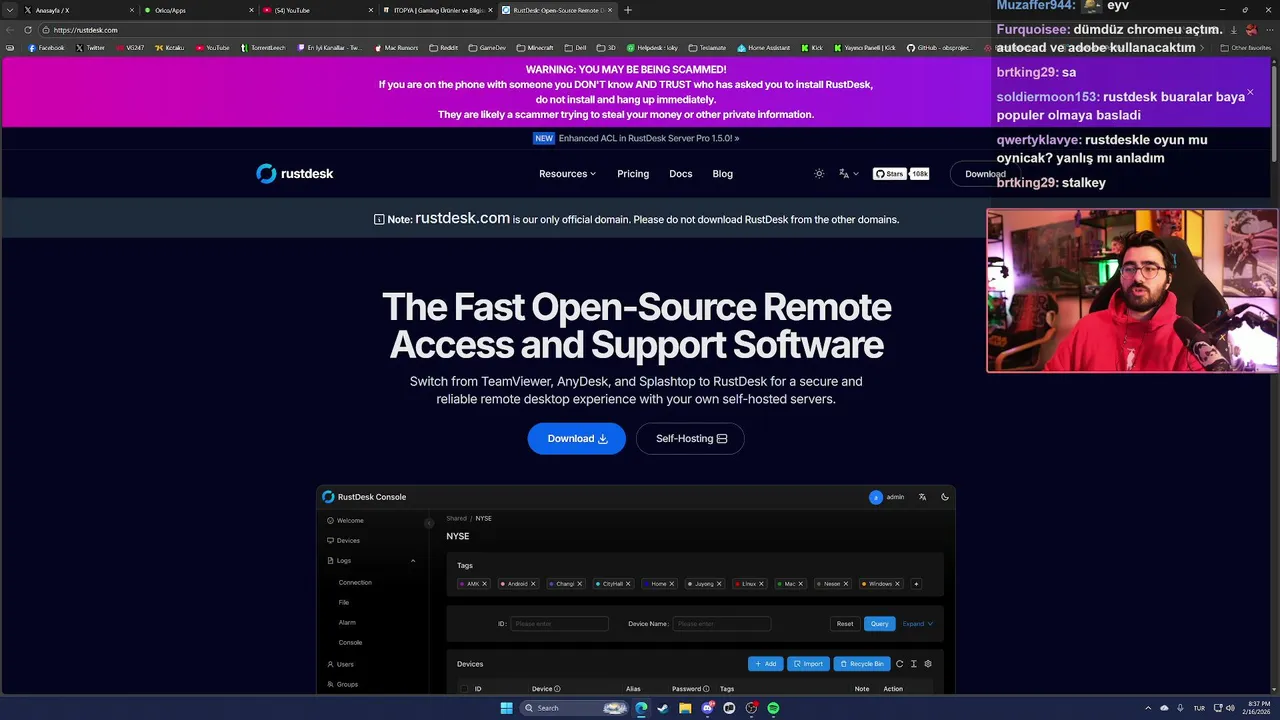The height and width of the screenshot is (720, 1280).
Task: Open the Home Assistant bookmark
Action: 765,48
